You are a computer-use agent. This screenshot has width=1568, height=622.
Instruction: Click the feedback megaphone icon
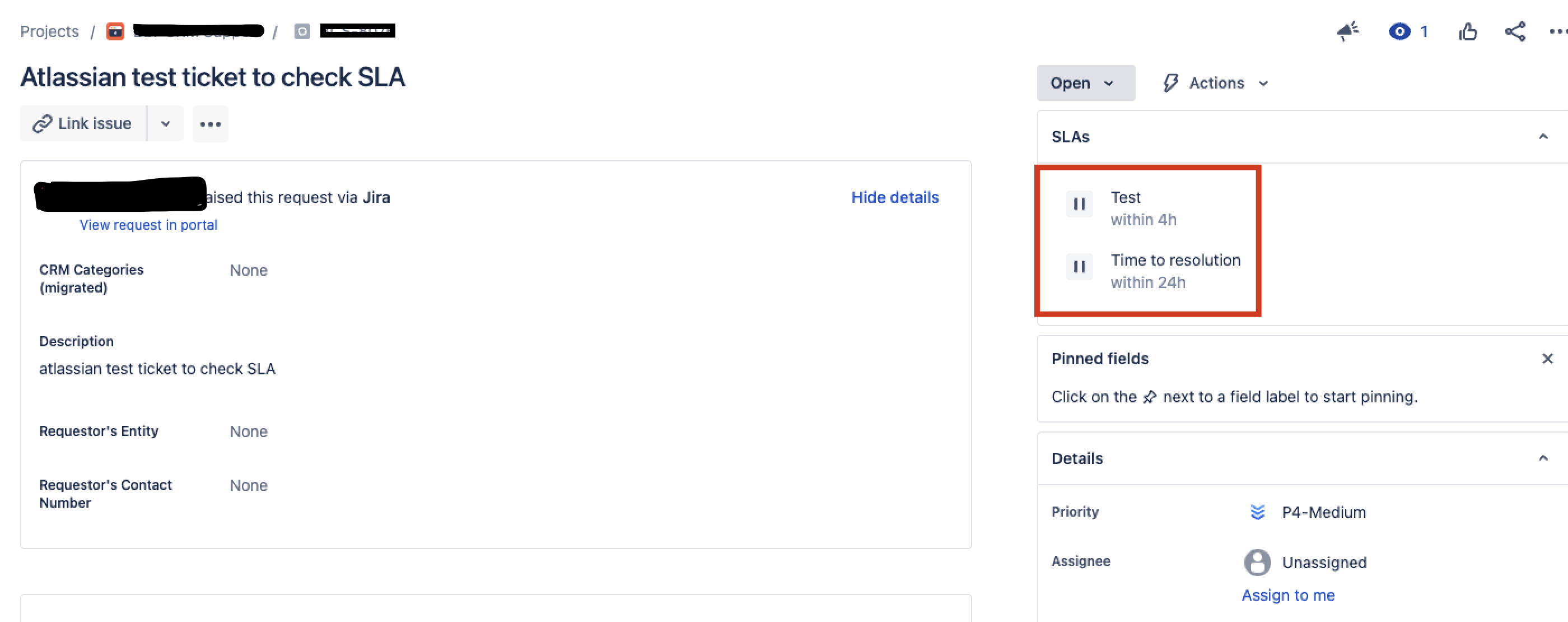point(1348,31)
